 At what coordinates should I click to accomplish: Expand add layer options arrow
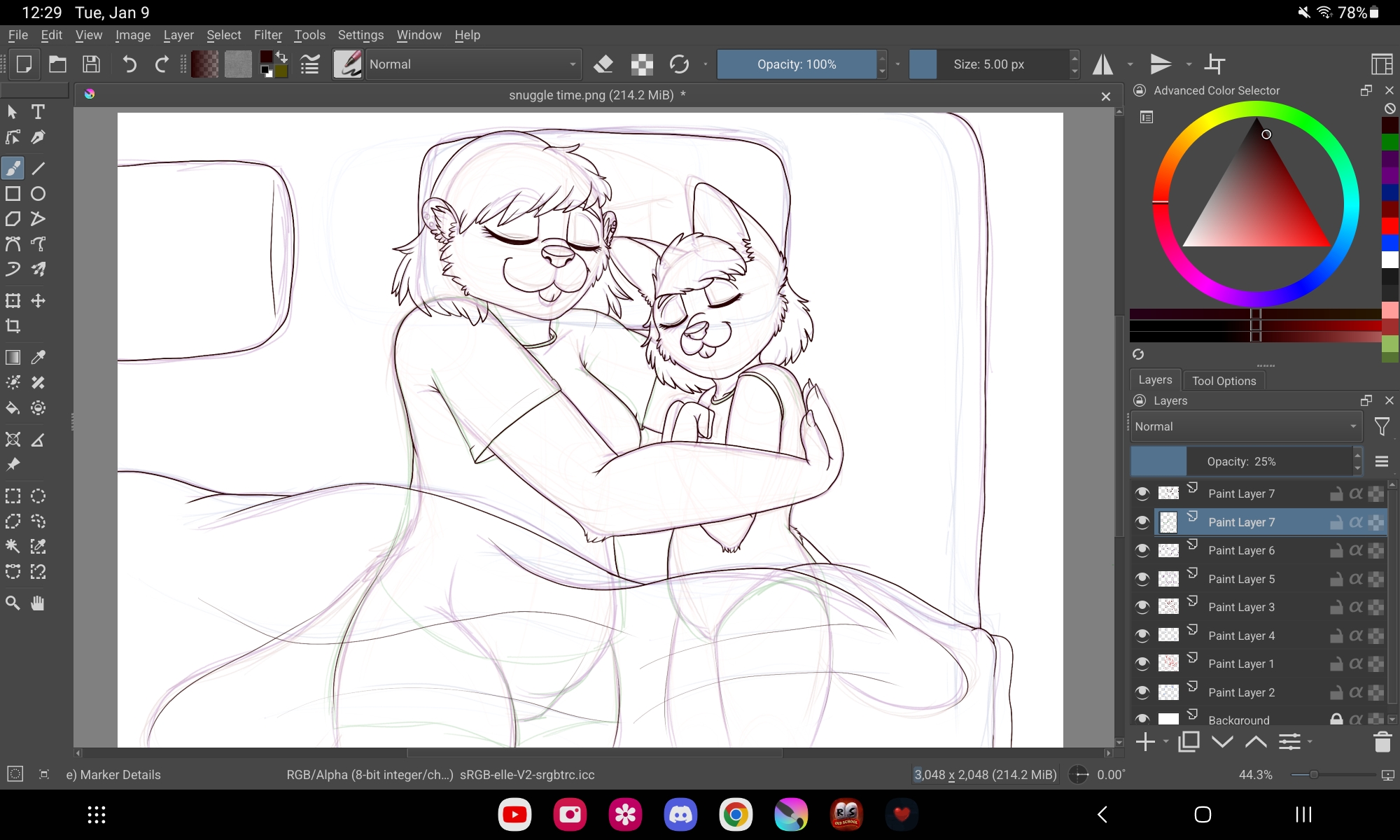pos(1166,742)
